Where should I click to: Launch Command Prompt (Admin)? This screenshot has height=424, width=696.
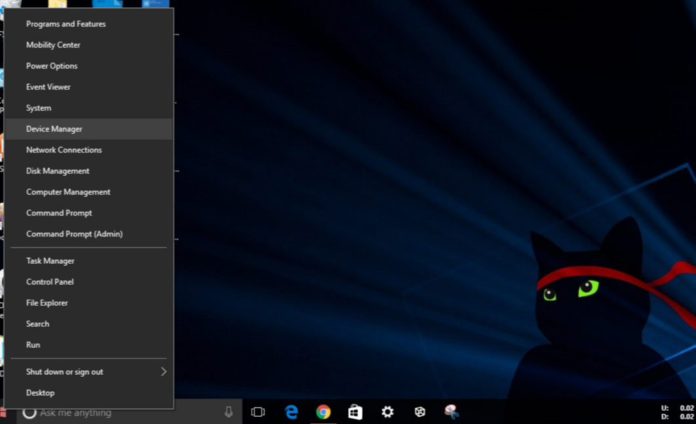click(89, 234)
